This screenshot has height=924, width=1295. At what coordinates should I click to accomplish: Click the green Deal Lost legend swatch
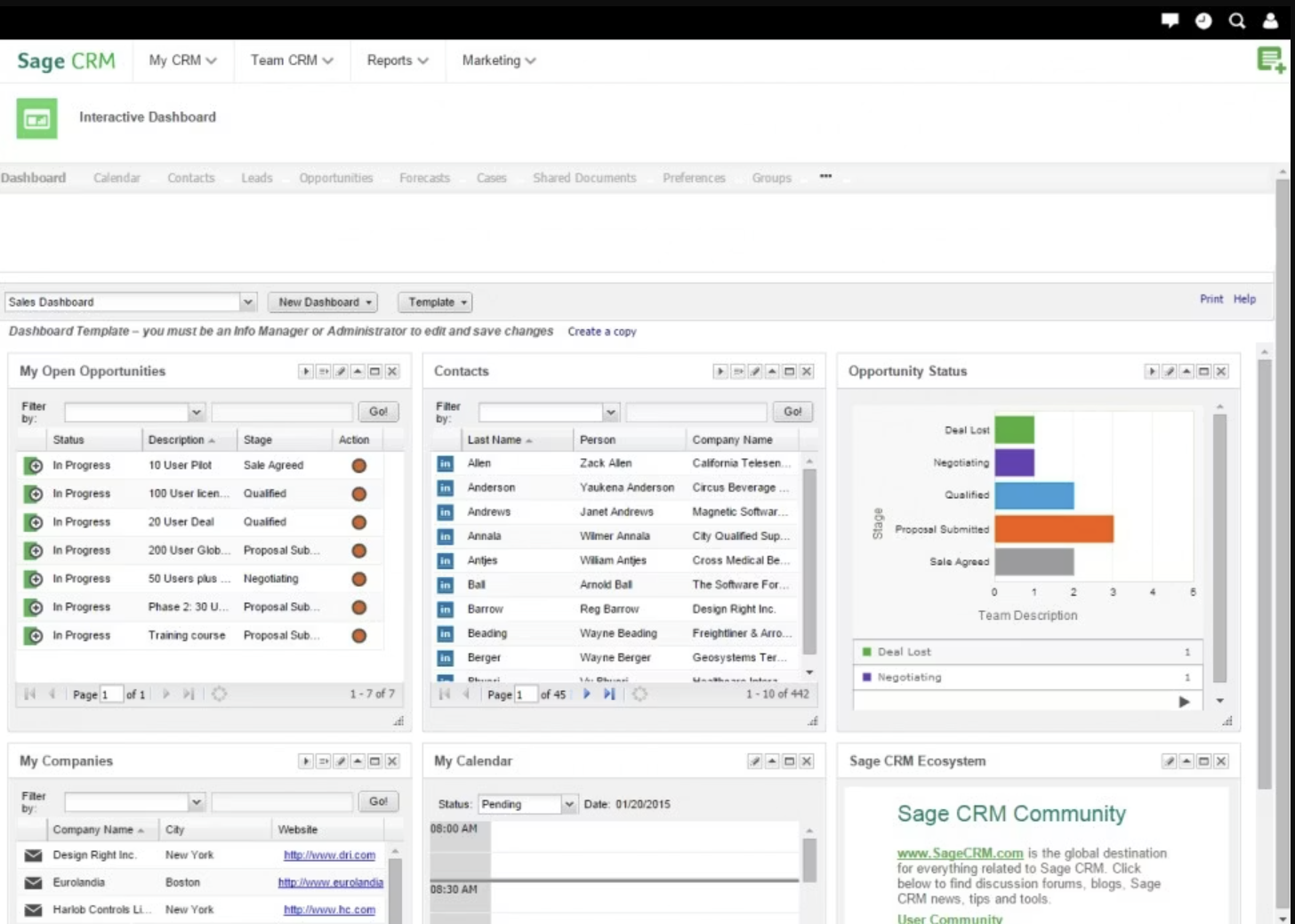866,652
